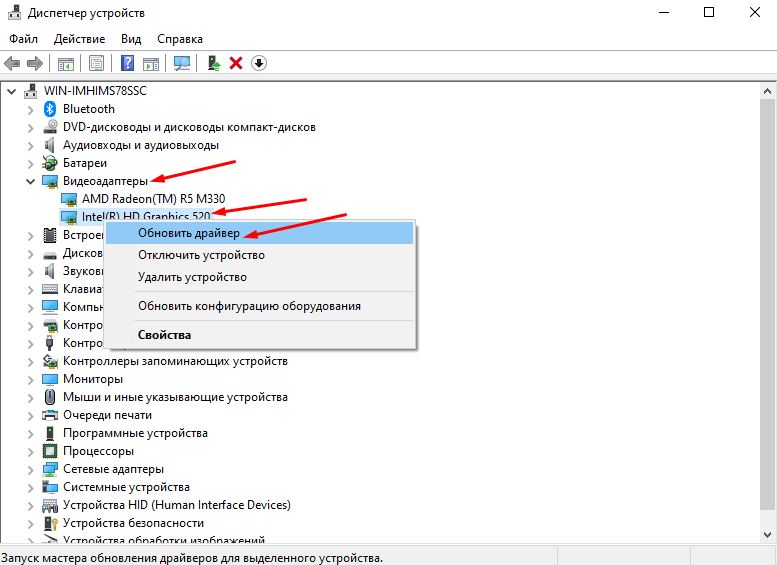Viewport: 777px width, 565px height.
Task: Click the Видеоадаптеры display adapter icon
Action: (50, 181)
